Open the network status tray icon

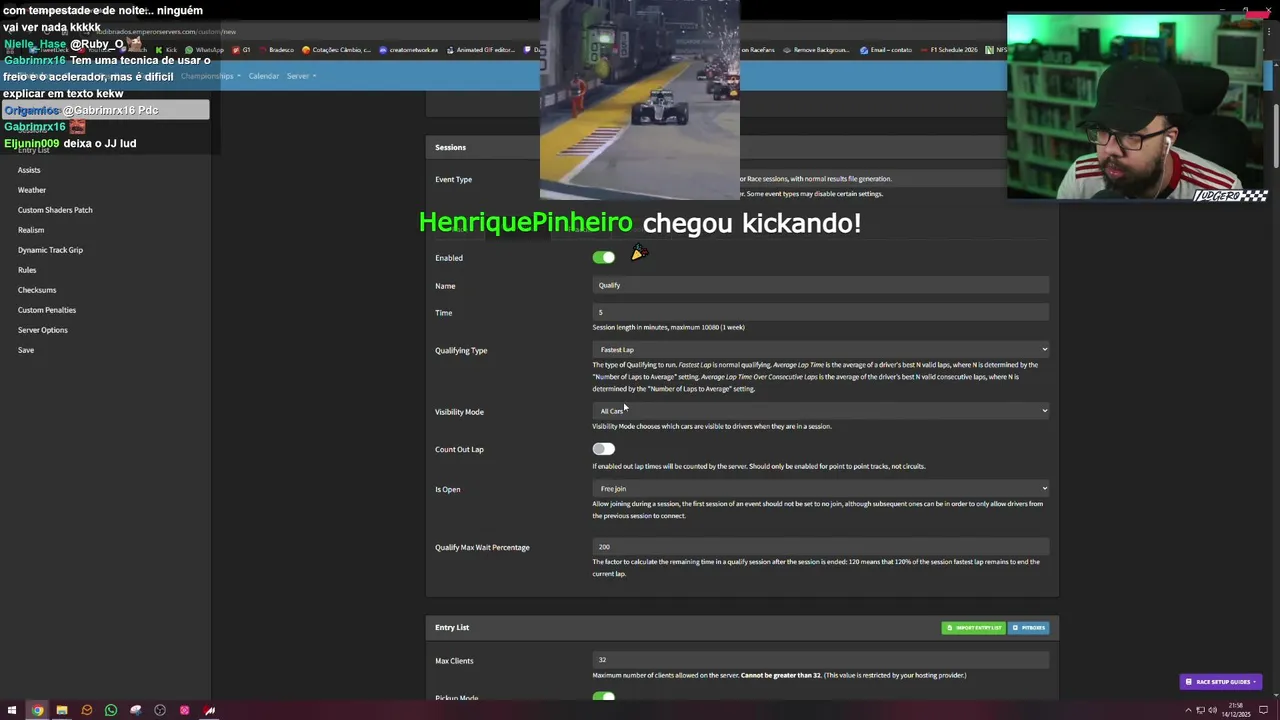pyautogui.click(x=1201, y=710)
